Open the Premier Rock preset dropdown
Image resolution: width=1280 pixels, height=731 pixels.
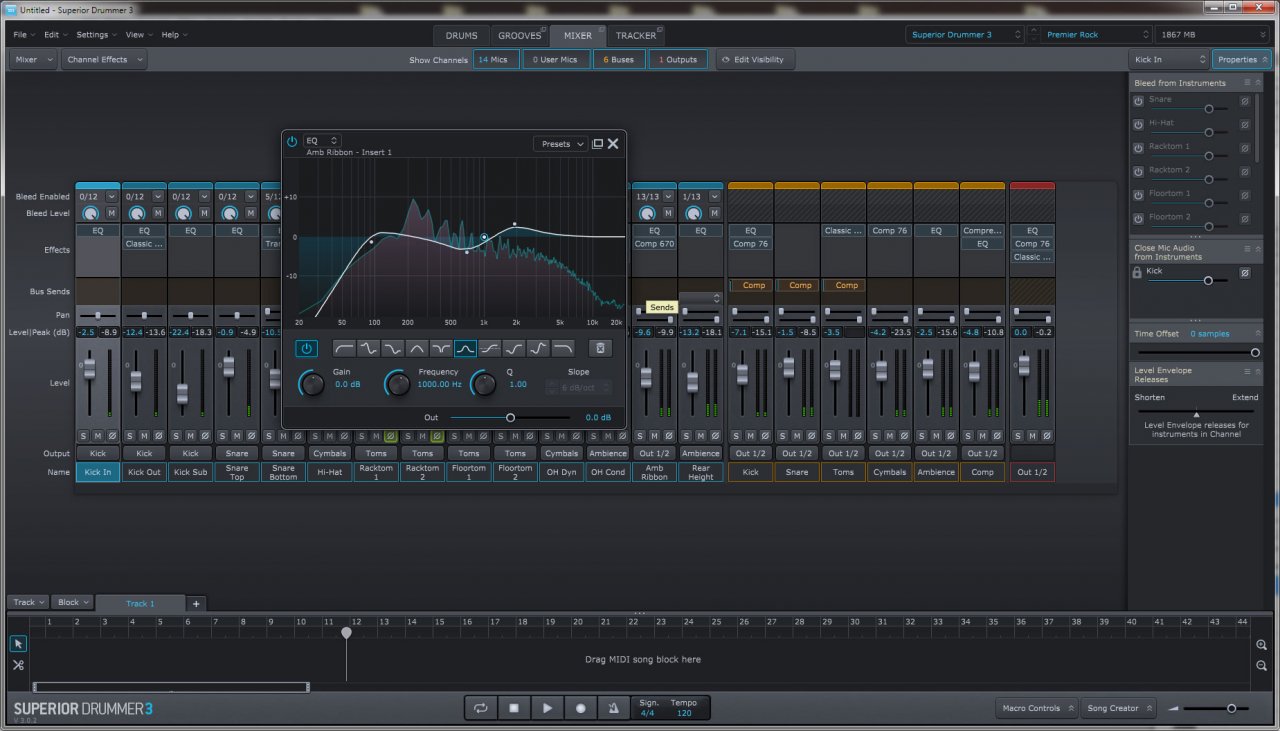[1096, 34]
